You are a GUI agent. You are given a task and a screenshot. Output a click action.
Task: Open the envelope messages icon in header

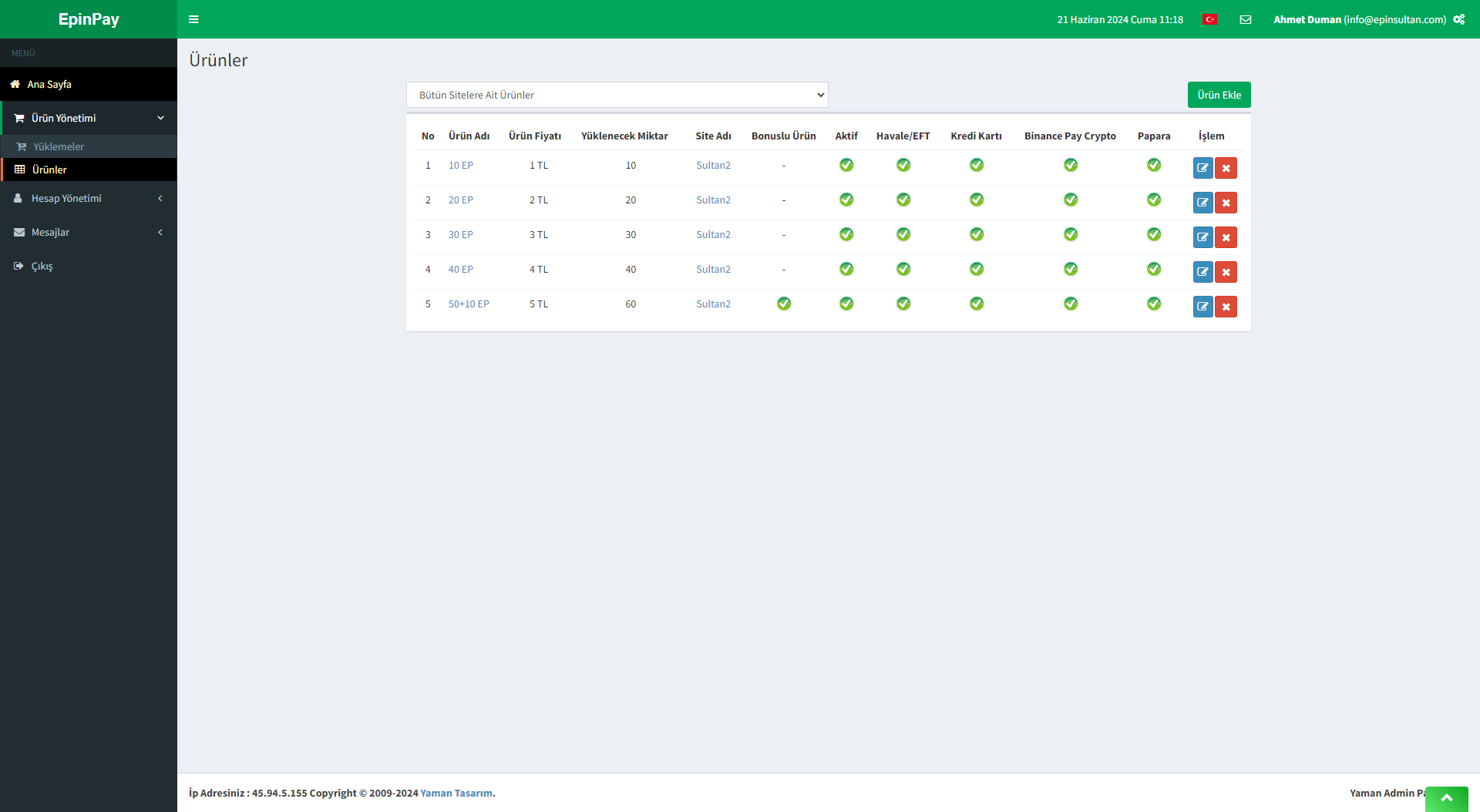click(1246, 19)
